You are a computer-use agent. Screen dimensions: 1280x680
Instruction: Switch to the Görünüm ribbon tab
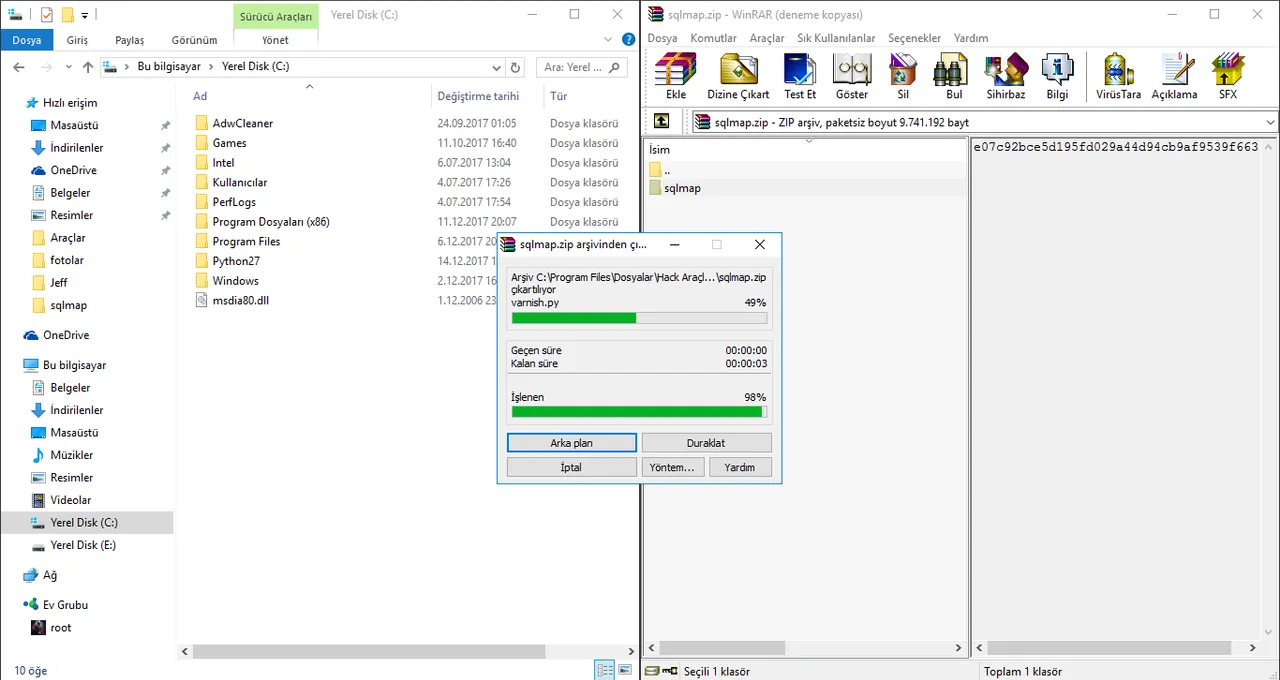(194, 40)
